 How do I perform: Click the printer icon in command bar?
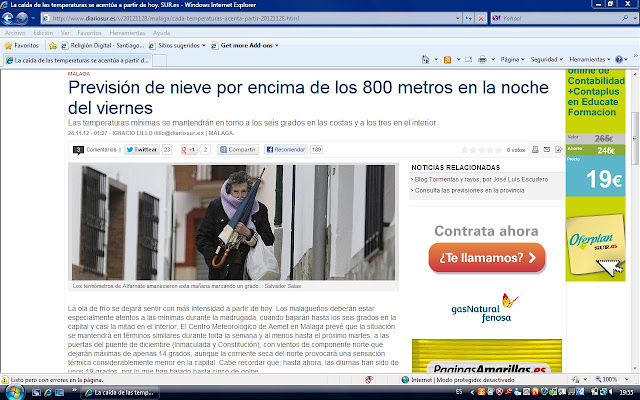tap(482, 60)
